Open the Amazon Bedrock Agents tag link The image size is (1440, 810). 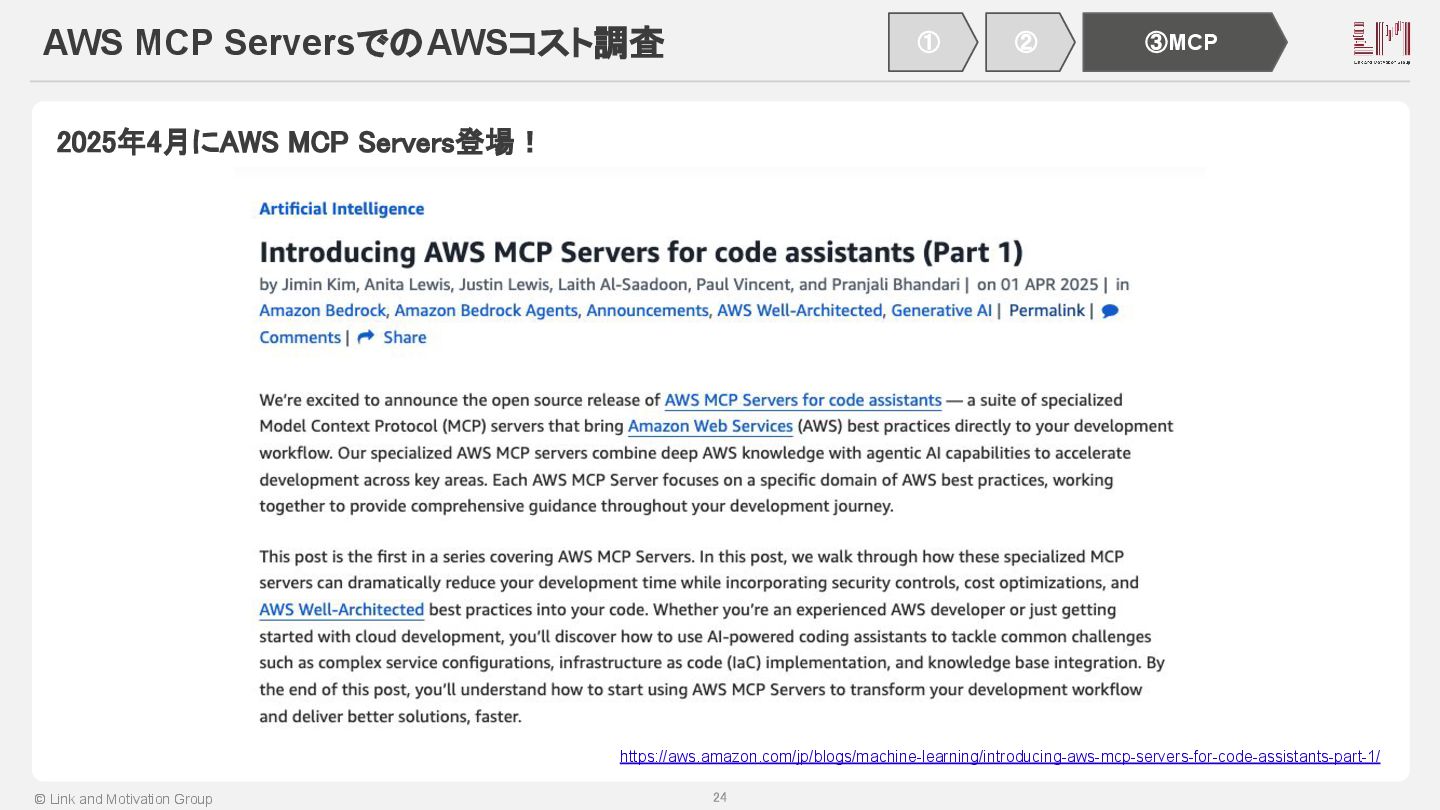[x=486, y=311]
